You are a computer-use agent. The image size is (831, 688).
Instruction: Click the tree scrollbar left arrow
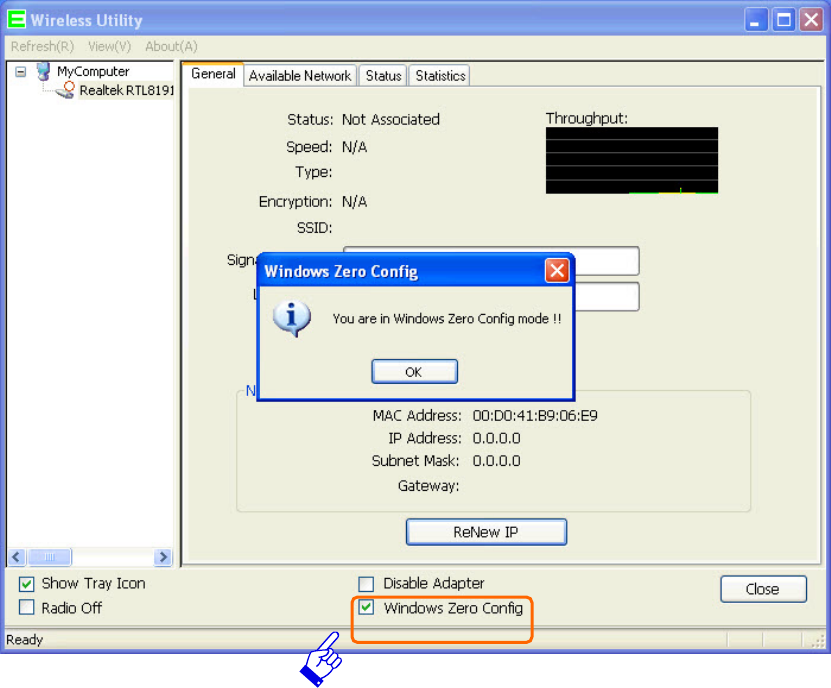[16, 557]
